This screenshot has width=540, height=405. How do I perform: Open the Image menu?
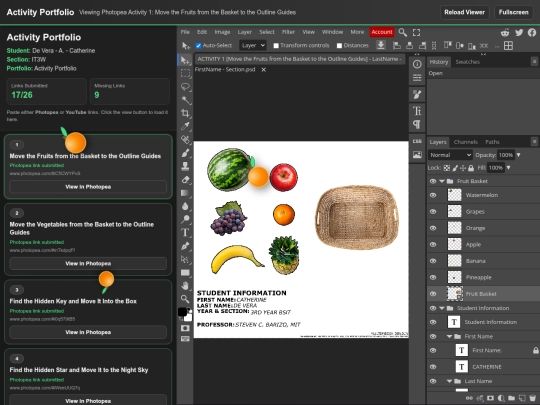(222, 32)
